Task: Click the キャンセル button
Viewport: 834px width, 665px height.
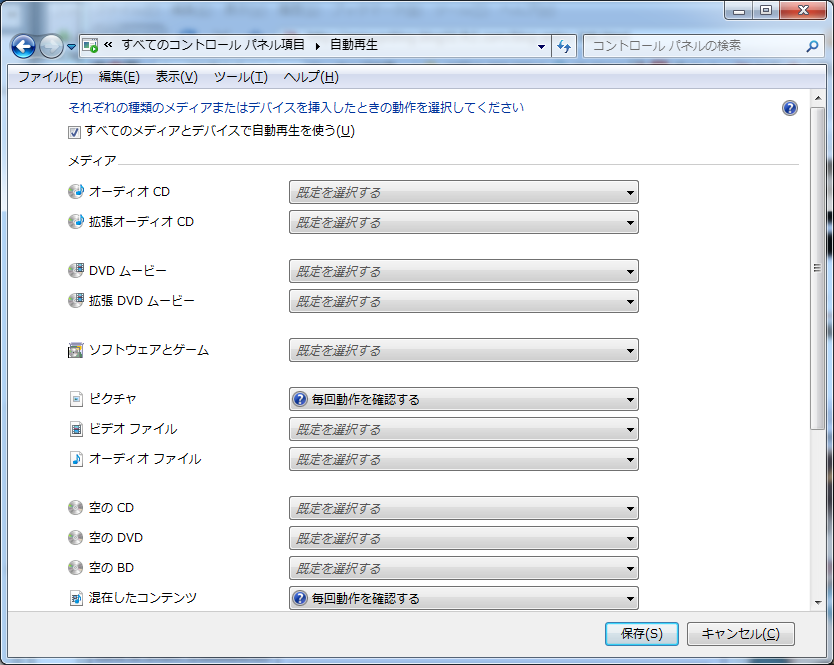Action: pos(738,634)
